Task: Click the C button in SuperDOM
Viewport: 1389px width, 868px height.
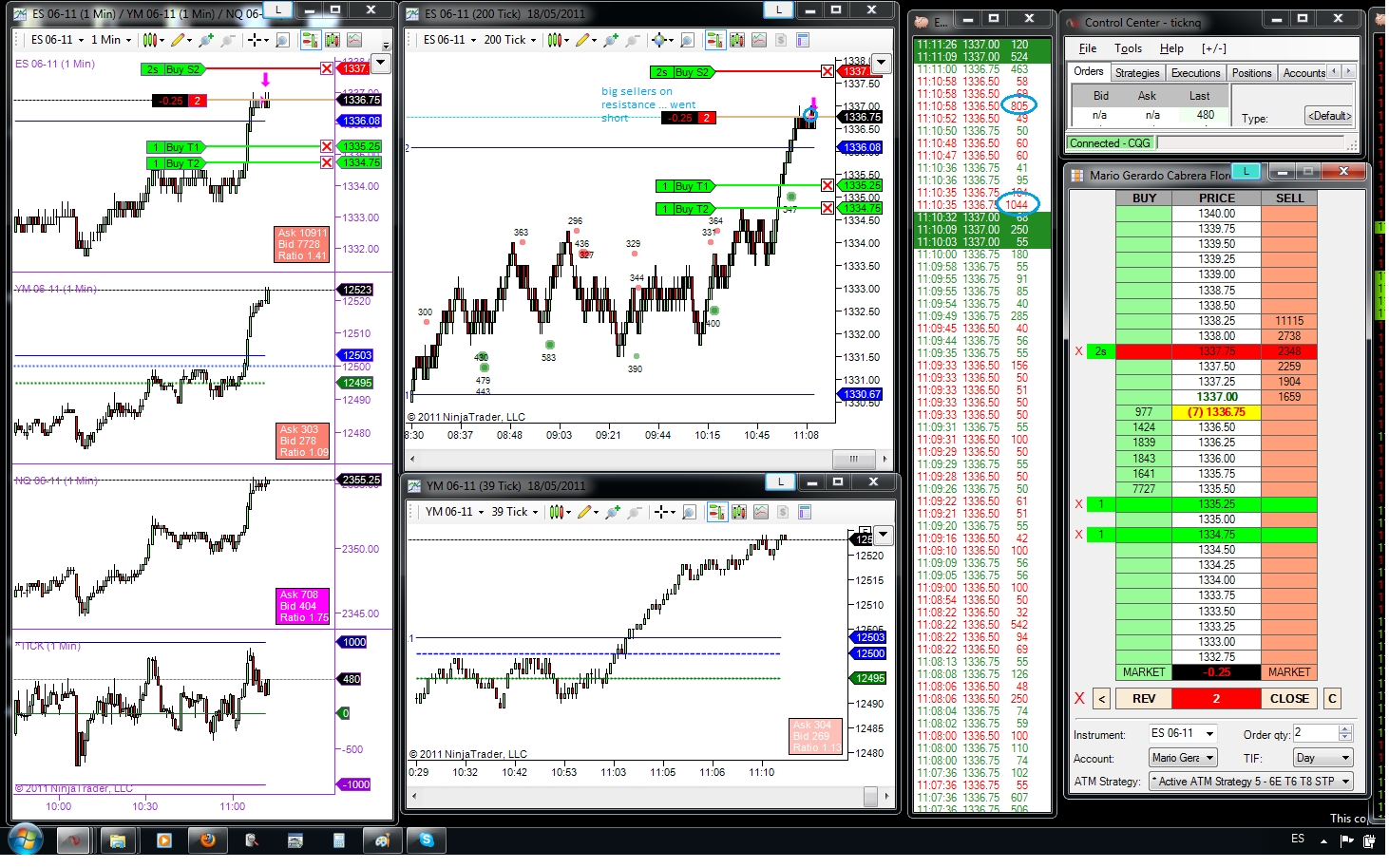Action: (x=1332, y=699)
